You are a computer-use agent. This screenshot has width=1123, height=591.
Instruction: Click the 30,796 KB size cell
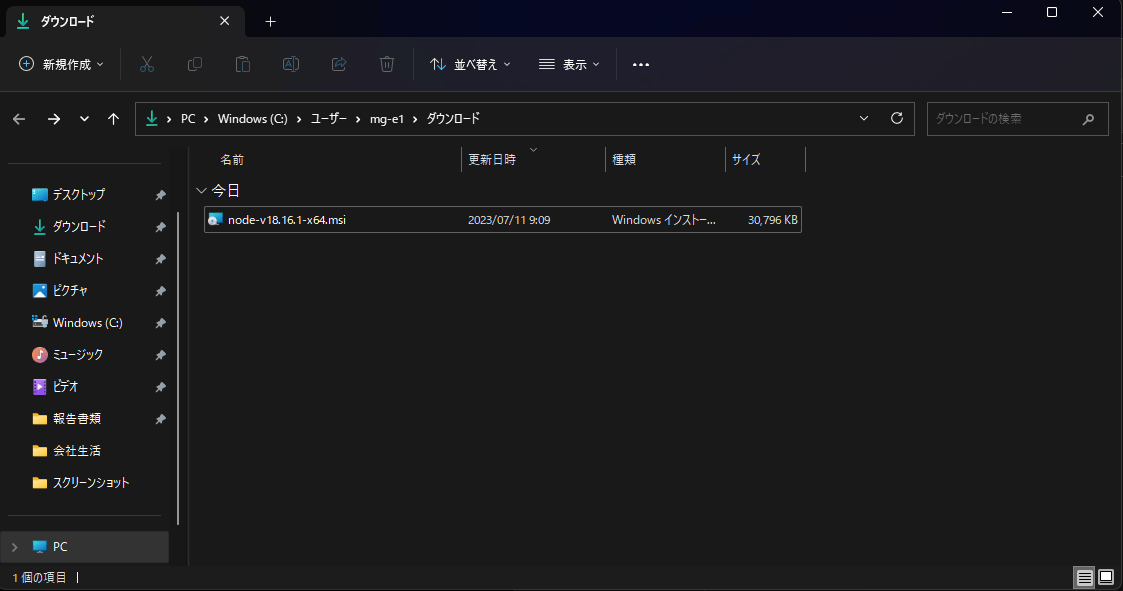tap(773, 220)
